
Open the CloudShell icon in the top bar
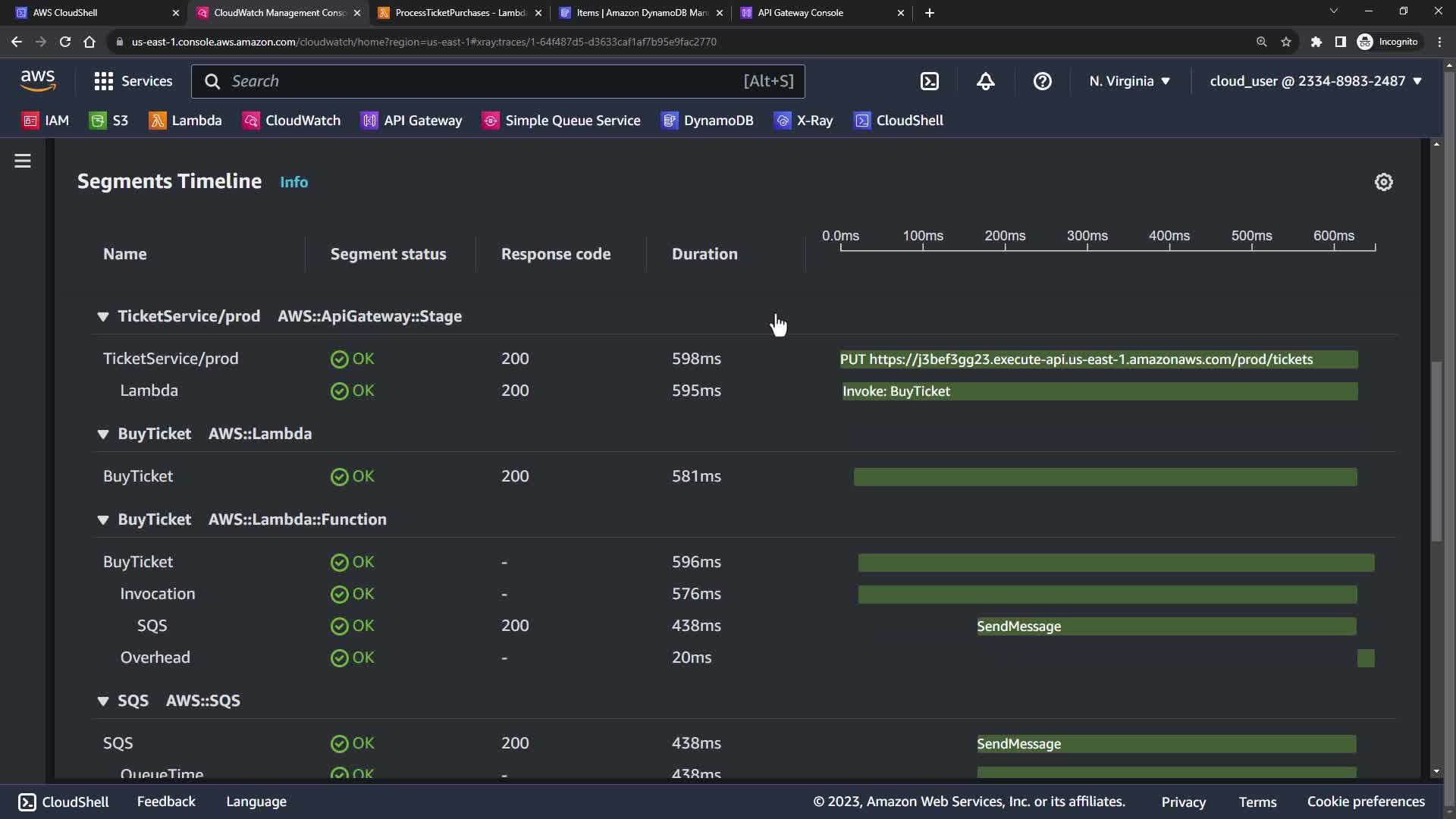click(929, 81)
